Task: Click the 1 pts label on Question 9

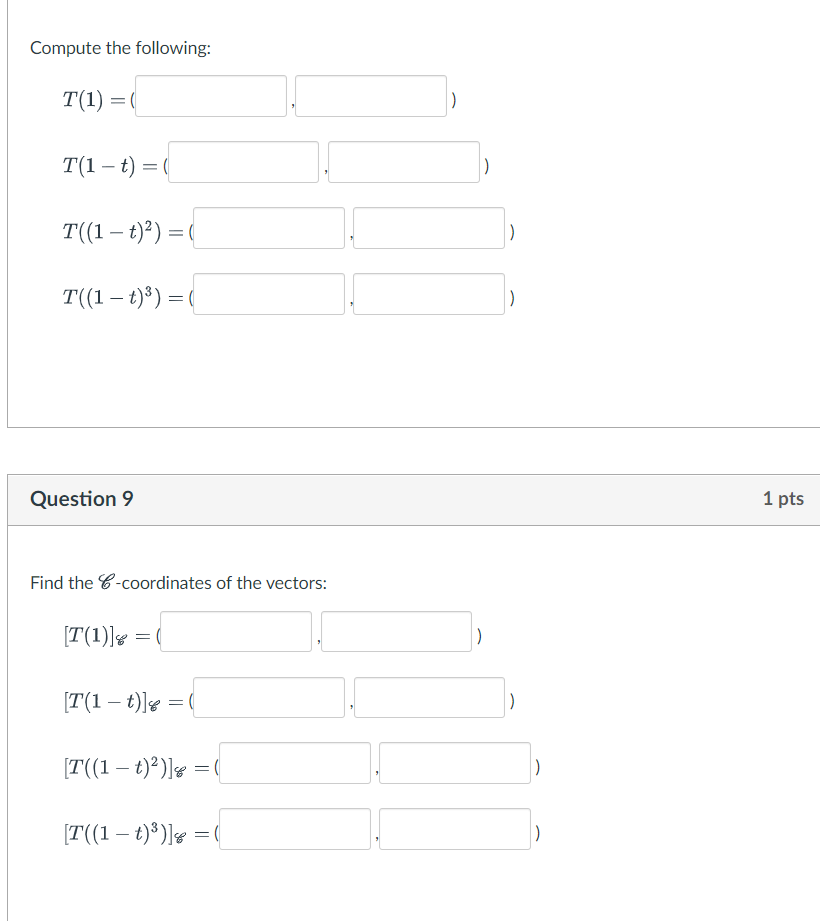Action: [784, 498]
